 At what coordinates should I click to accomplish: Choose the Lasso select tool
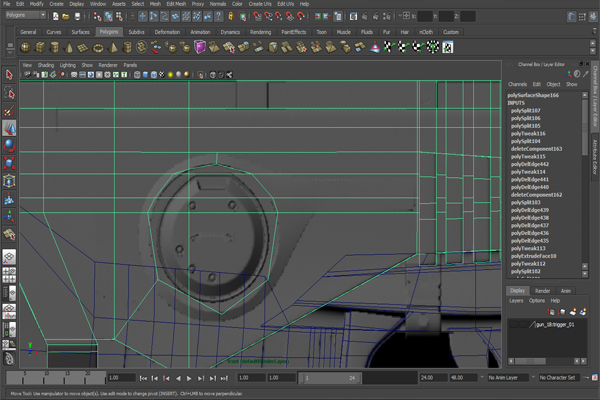(9, 93)
